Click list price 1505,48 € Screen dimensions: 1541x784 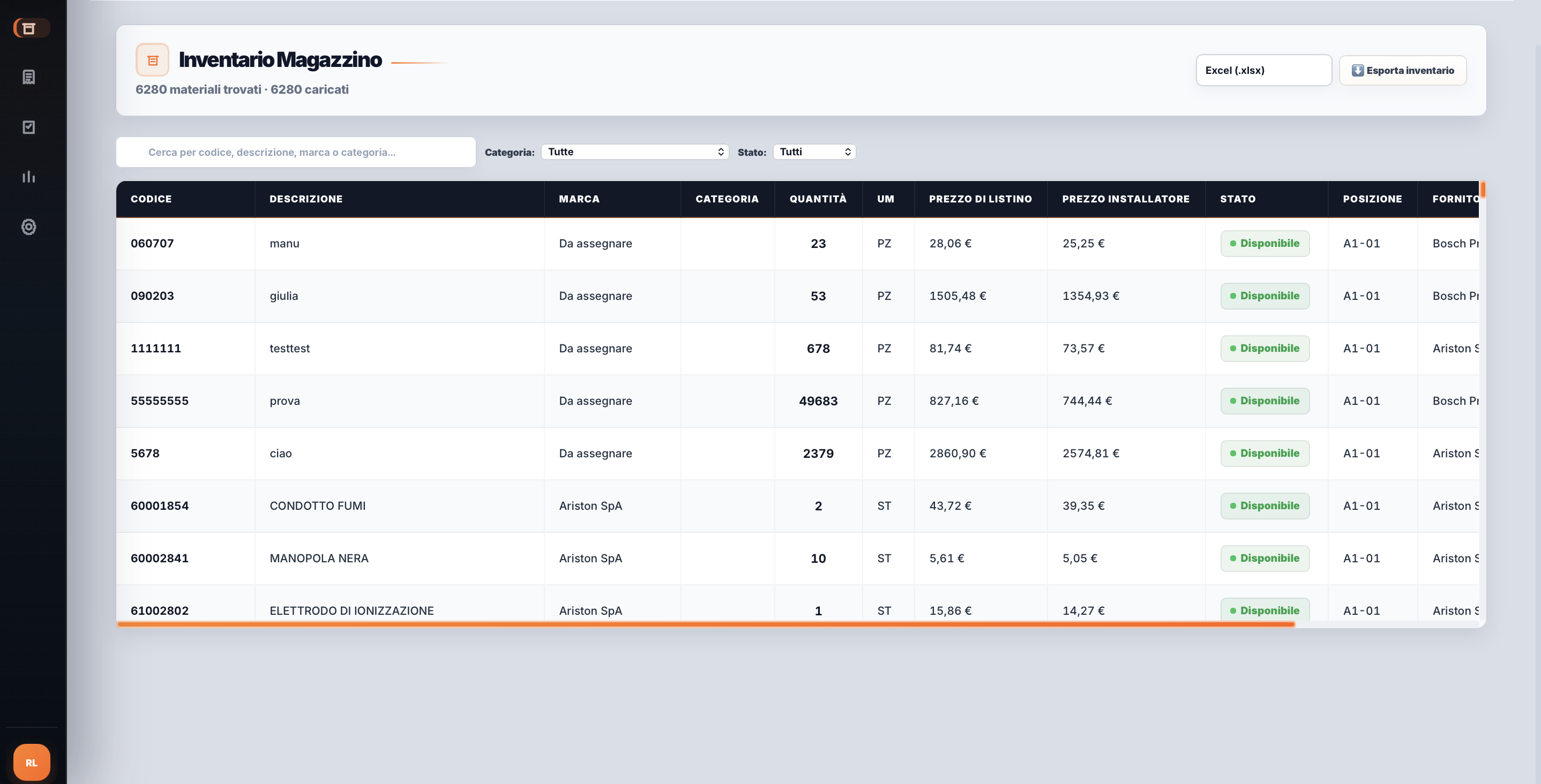tap(957, 296)
